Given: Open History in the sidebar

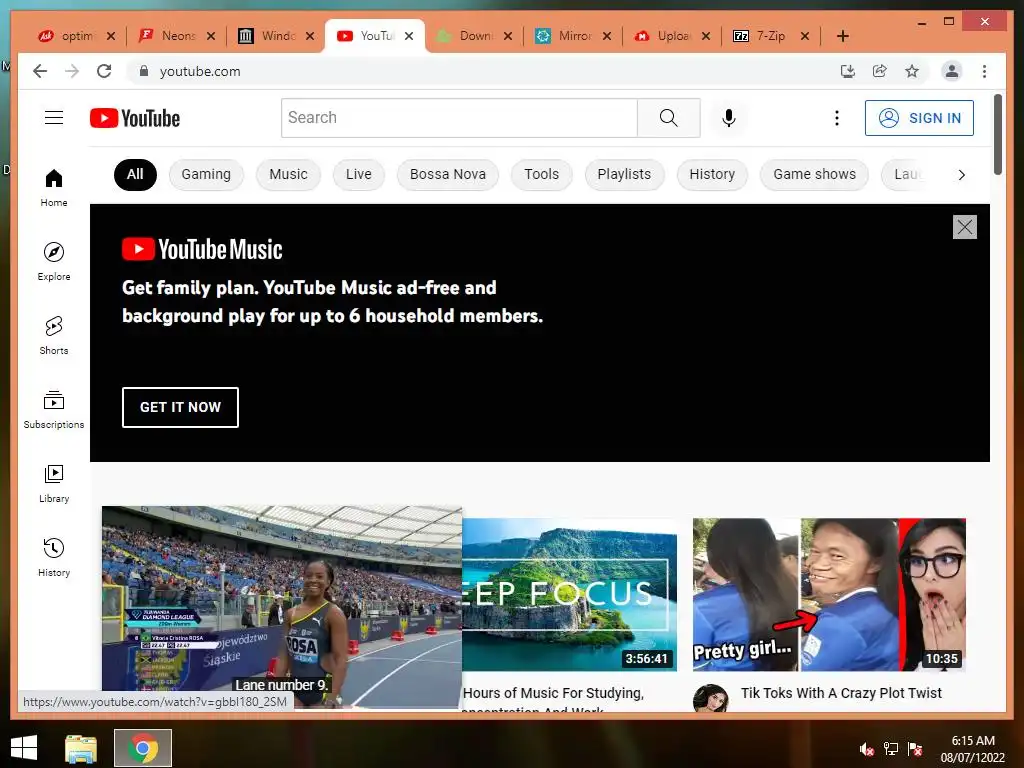Looking at the screenshot, I should [x=54, y=557].
